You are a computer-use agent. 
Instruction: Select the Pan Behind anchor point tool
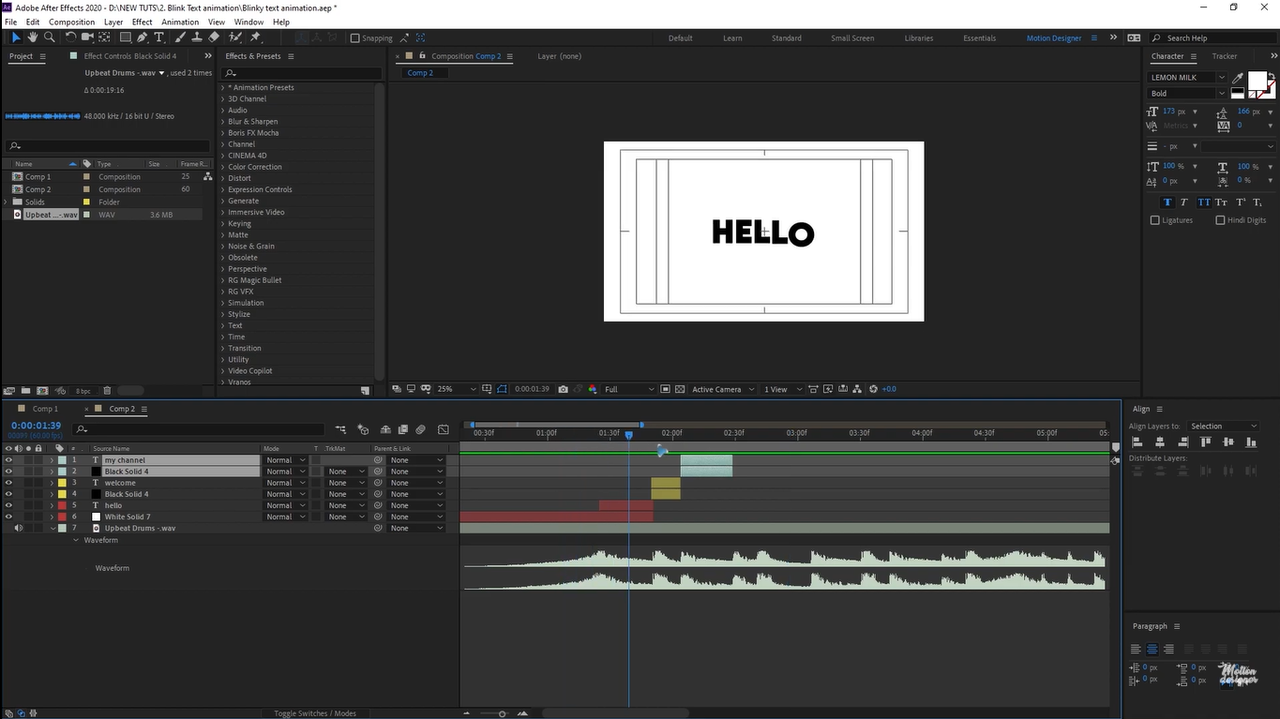(x=104, y=37)
